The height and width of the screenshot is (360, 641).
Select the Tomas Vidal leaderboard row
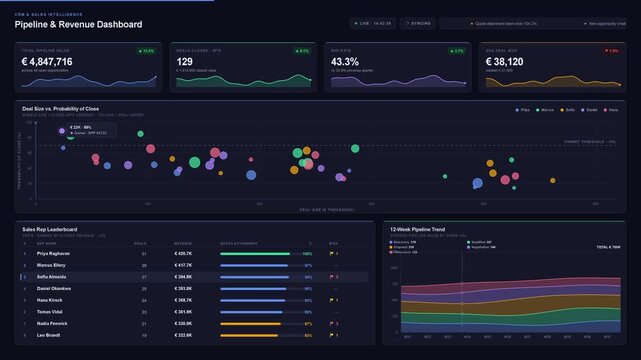(194, 312)
